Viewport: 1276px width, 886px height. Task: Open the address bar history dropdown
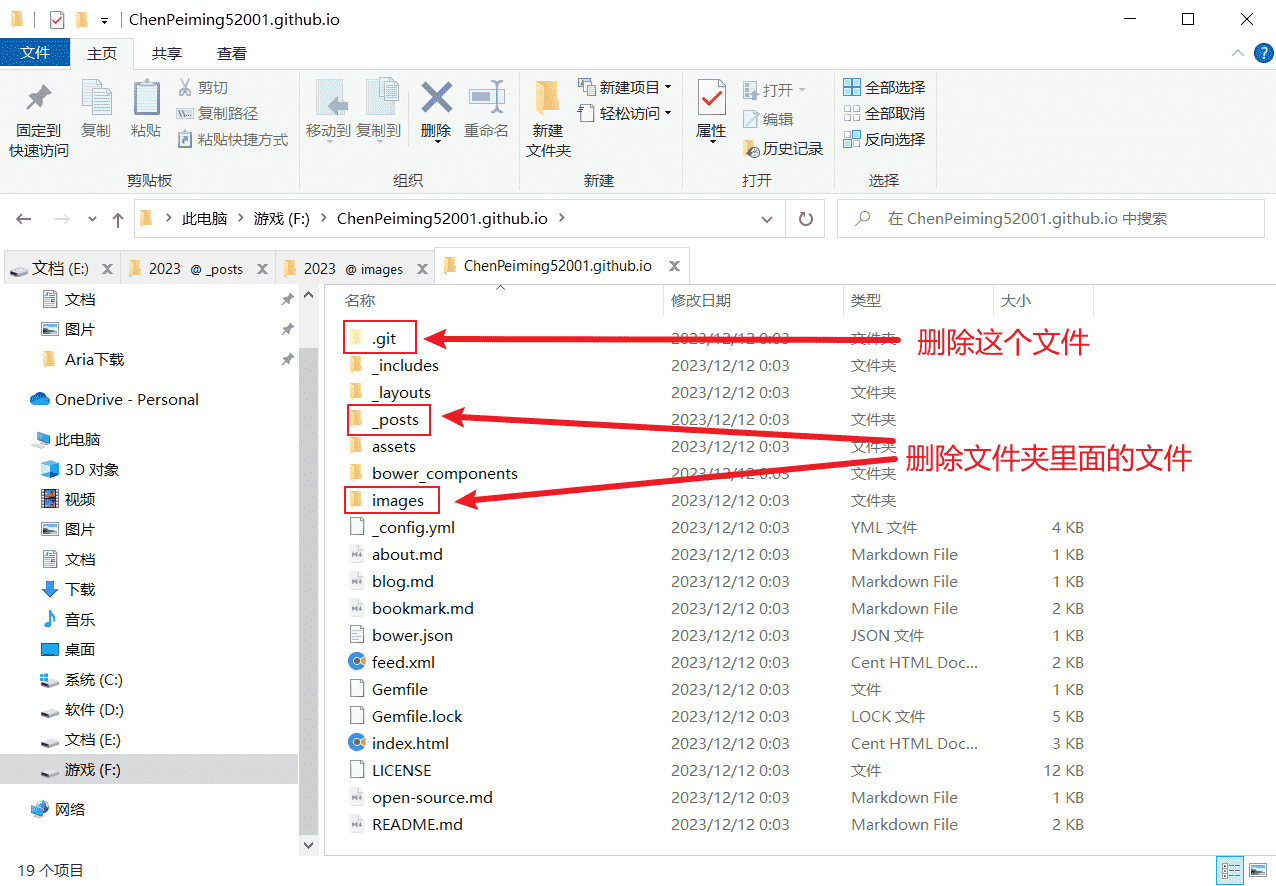[x=767, y=219]
